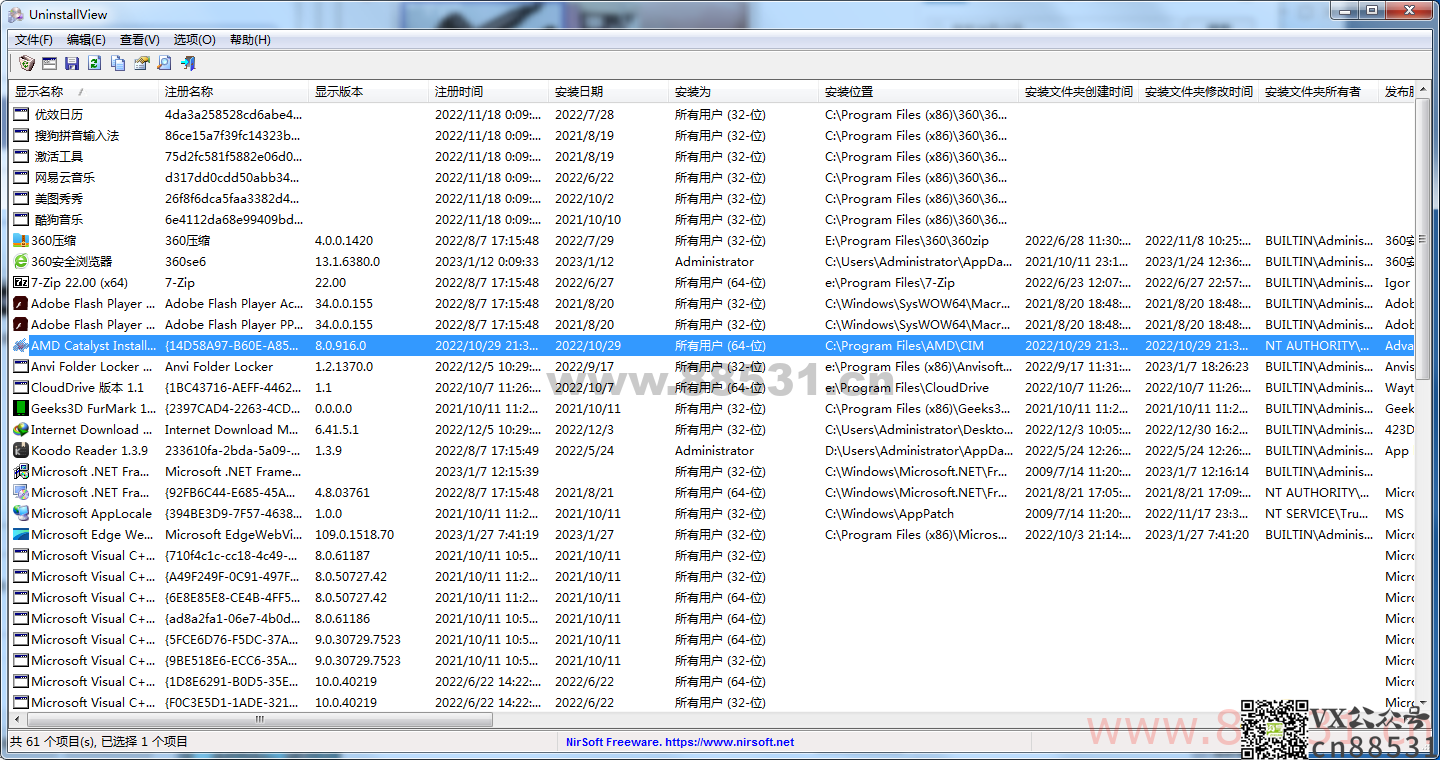The height and width of the screenshot is (760, 1440).
Task: Click version cell 4.8.03761
Action: pos(342,492)
